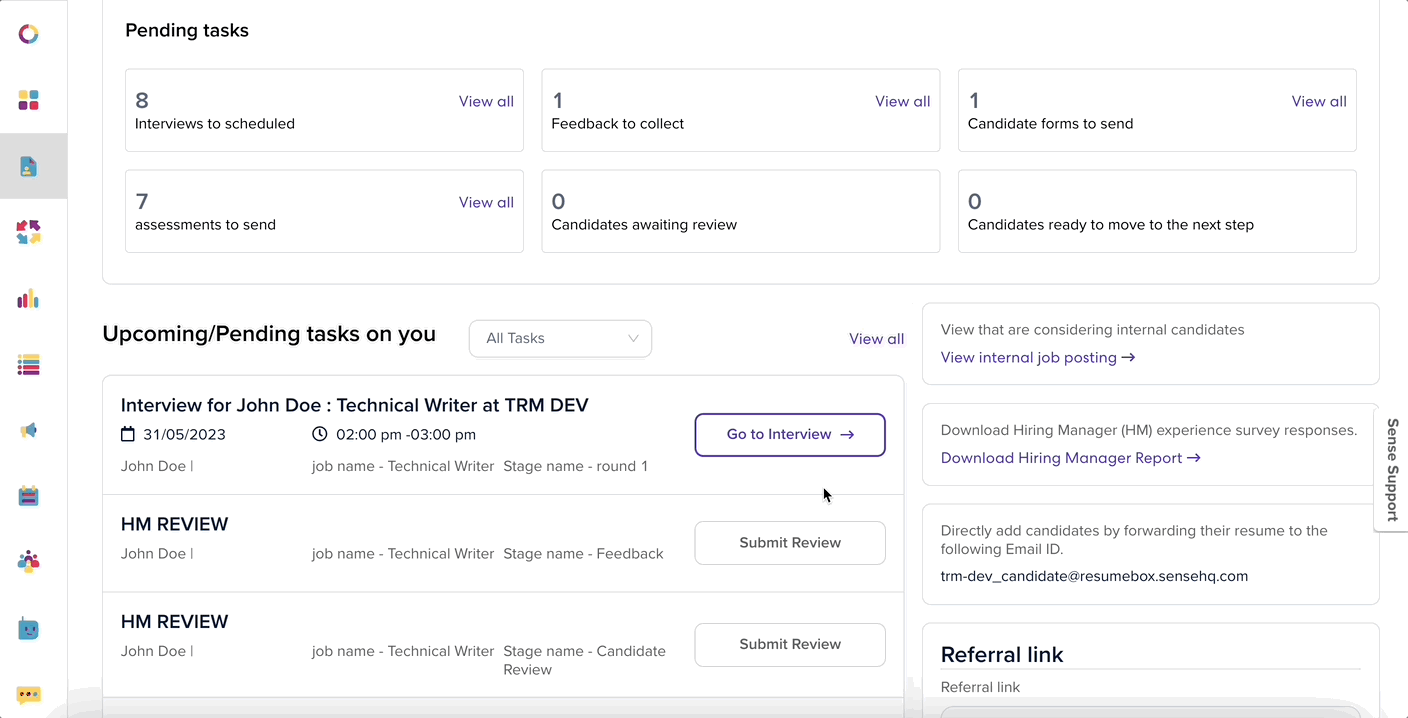Click the Candidates awaiting review card
This screenshot has width=1408, height=718.
[740, 211]
